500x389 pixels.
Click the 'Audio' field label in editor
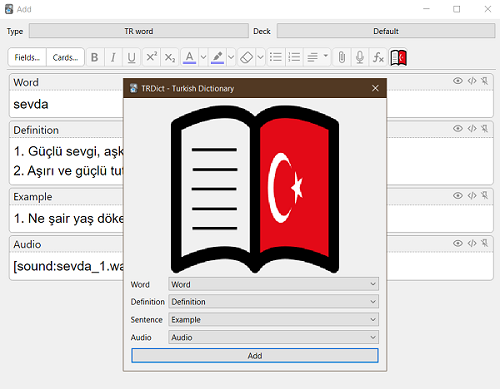pyautogui.click(x=27, y=244)
